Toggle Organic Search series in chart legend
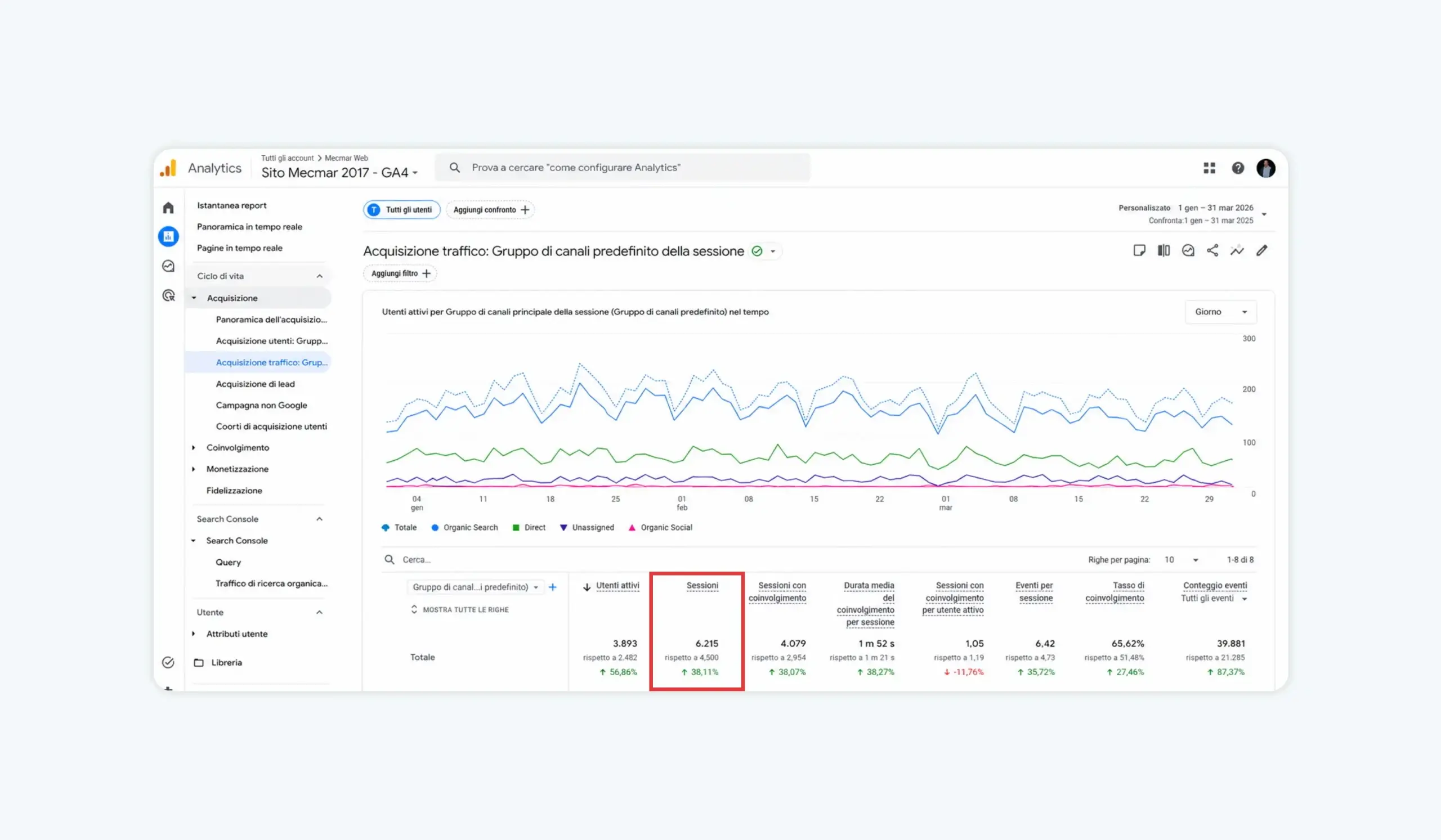The image size is (1441, 840). coord(464,527)
